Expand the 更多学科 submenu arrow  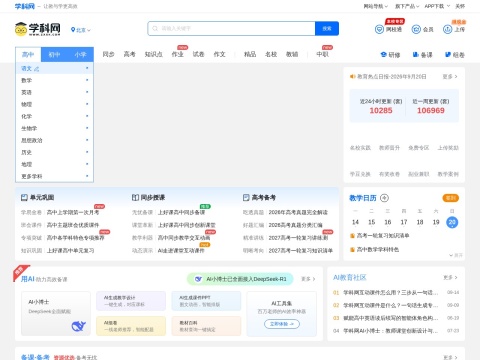[x=87, y=176]
